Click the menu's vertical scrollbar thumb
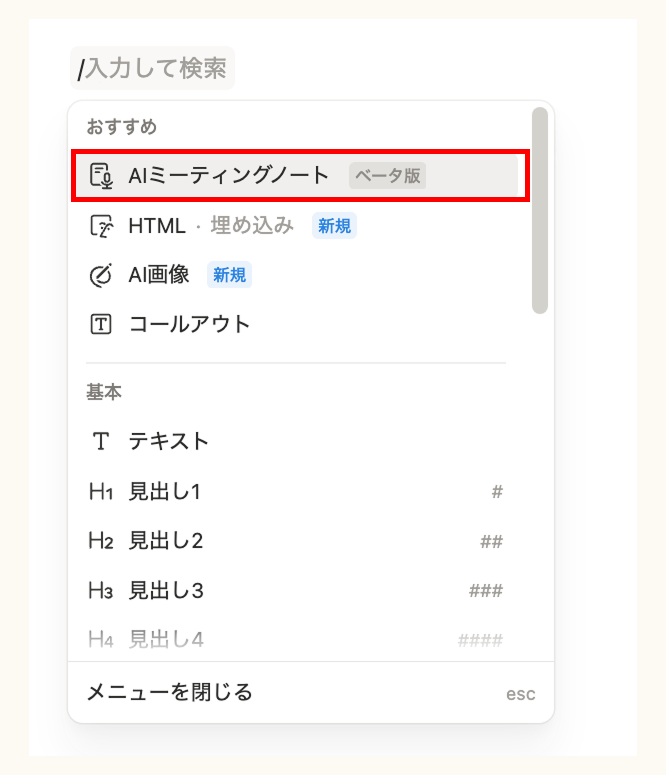This screenshot has height=775, width=666. (x=540, y=211)
